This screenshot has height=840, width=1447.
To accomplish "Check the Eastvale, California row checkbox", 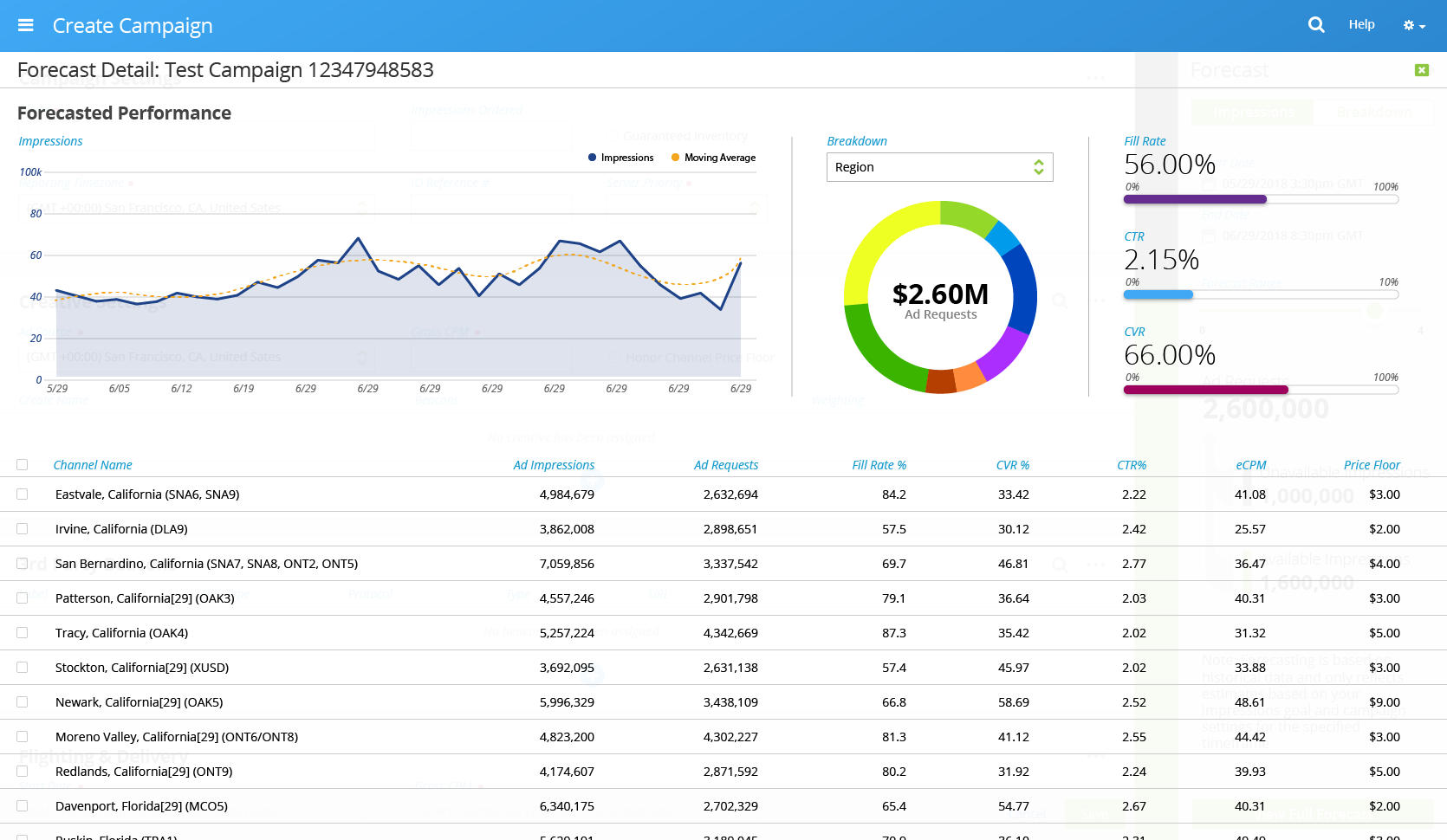I will click(23, 494).
